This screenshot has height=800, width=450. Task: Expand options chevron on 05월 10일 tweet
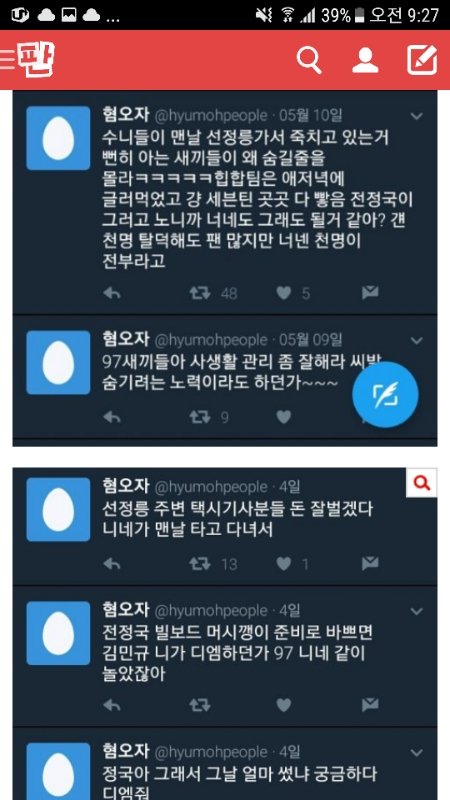[417, 116]
